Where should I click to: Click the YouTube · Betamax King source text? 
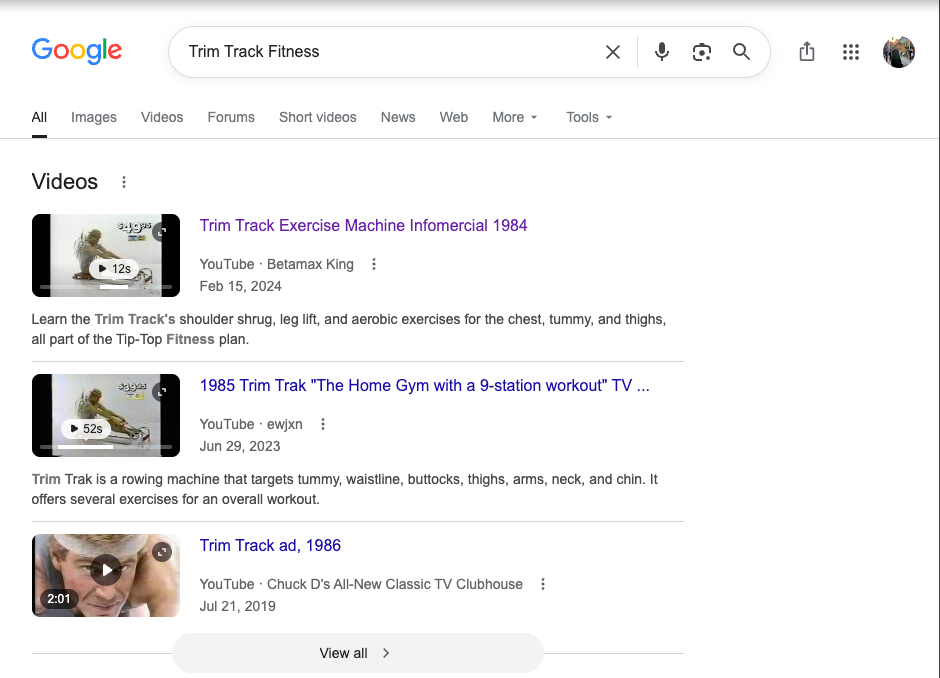point(276,264)
